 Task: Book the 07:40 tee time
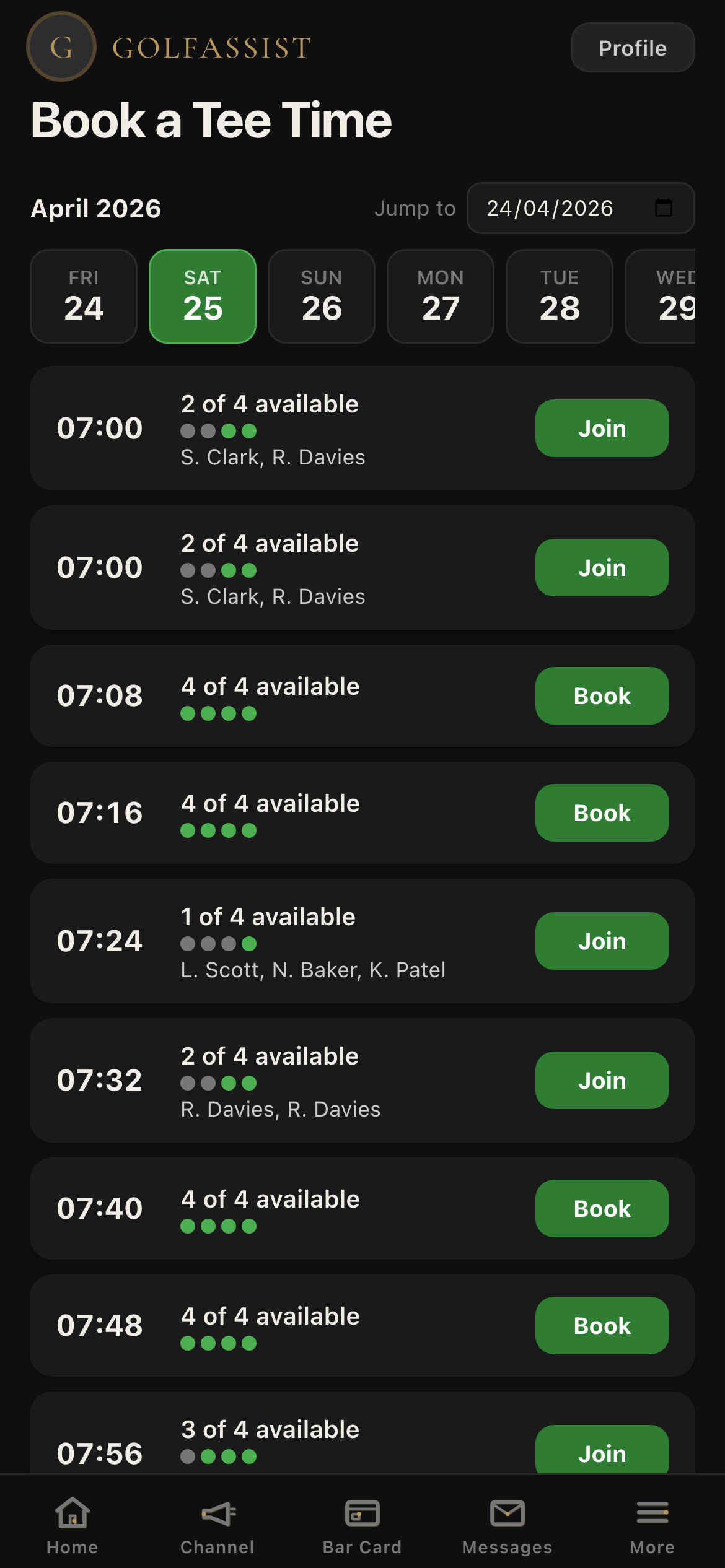(602, 1209)
